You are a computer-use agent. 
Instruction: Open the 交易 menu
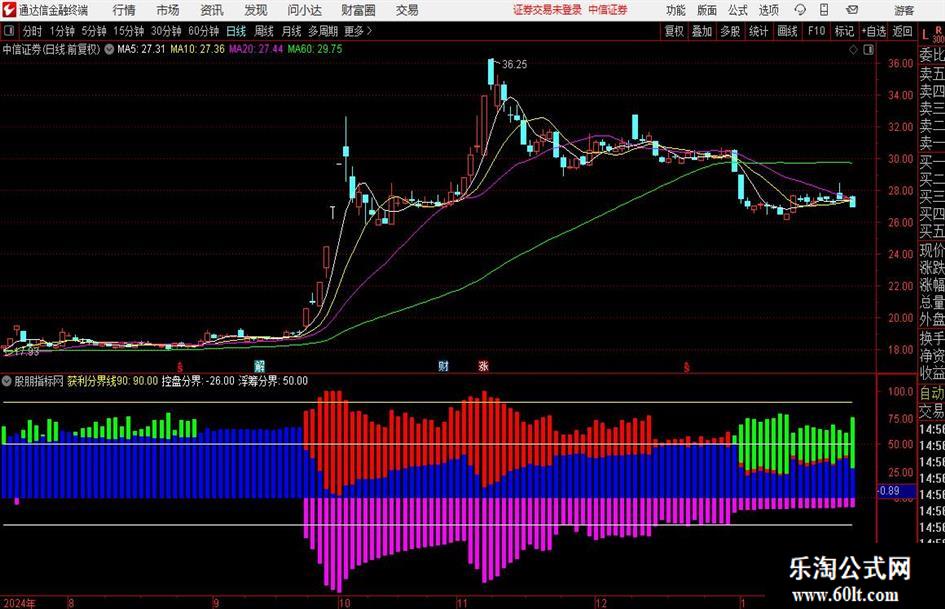pyautogui.click(x=407, y=10)
